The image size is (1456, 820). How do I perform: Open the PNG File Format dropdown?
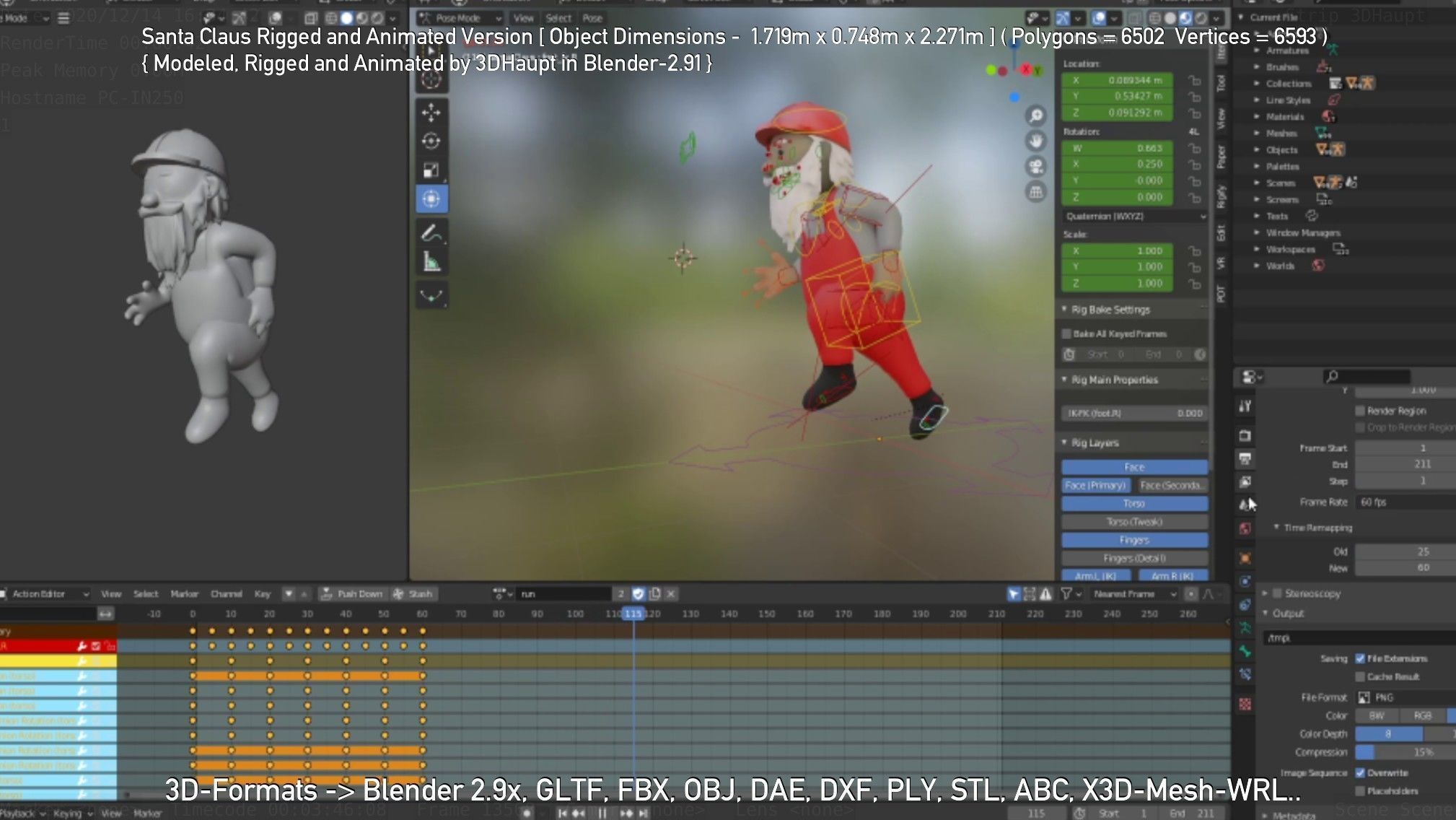pyautogui.click(x=1405, y=697)
